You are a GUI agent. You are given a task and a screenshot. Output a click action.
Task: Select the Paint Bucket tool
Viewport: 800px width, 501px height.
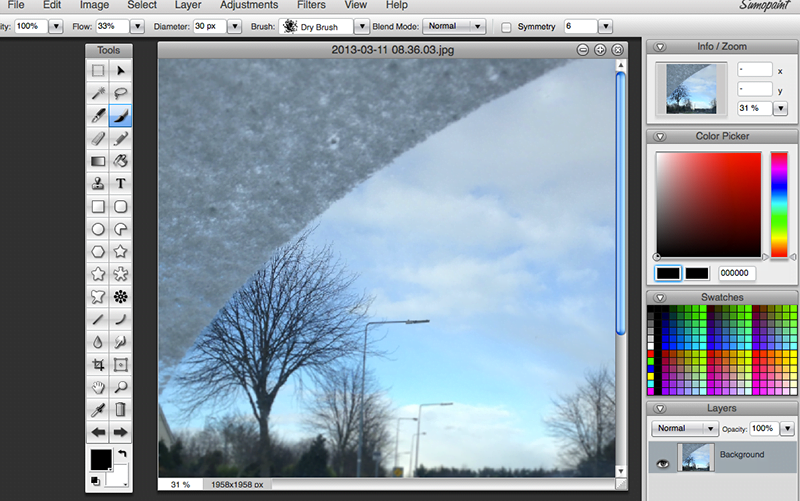[120, 161]
